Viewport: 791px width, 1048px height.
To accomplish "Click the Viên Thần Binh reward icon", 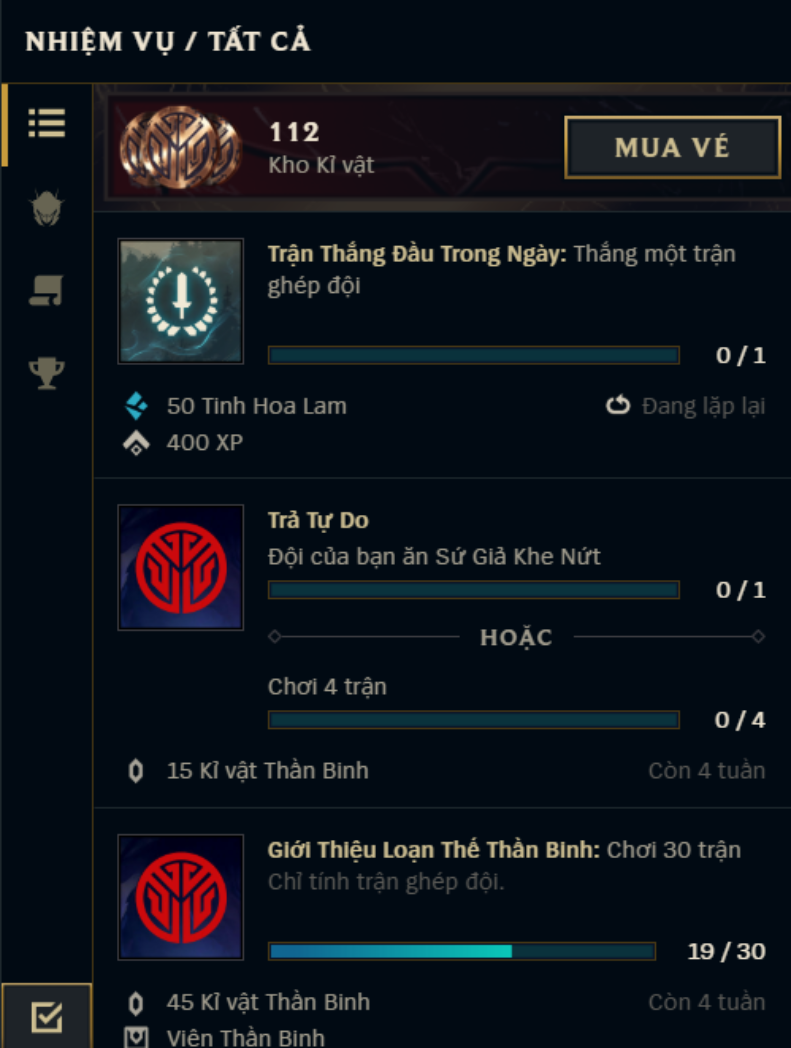I will tap(136, 1037).
